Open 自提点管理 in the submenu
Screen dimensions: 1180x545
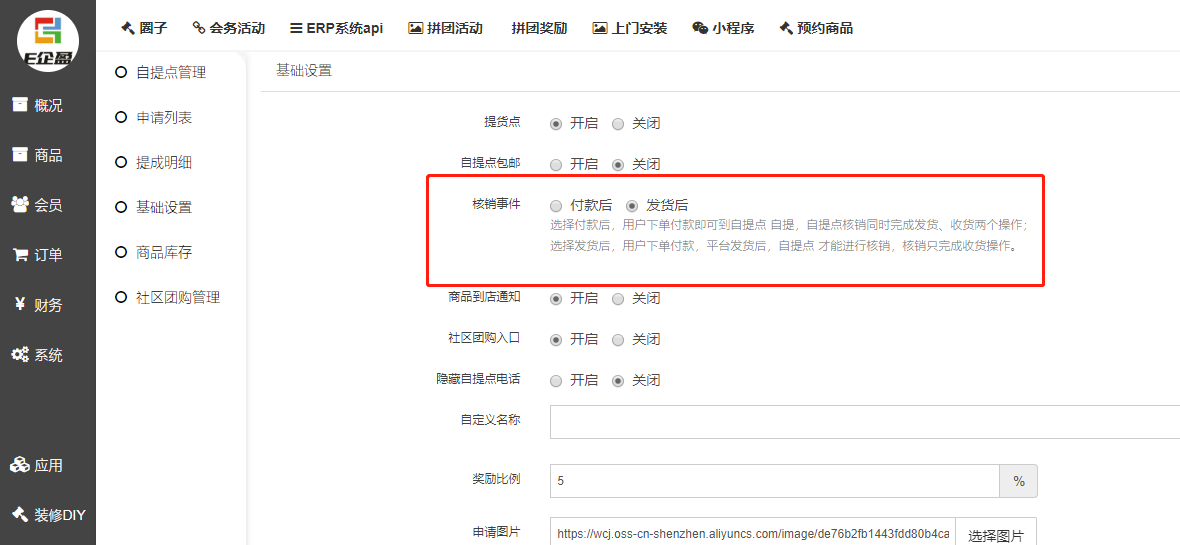pos(170,72)
